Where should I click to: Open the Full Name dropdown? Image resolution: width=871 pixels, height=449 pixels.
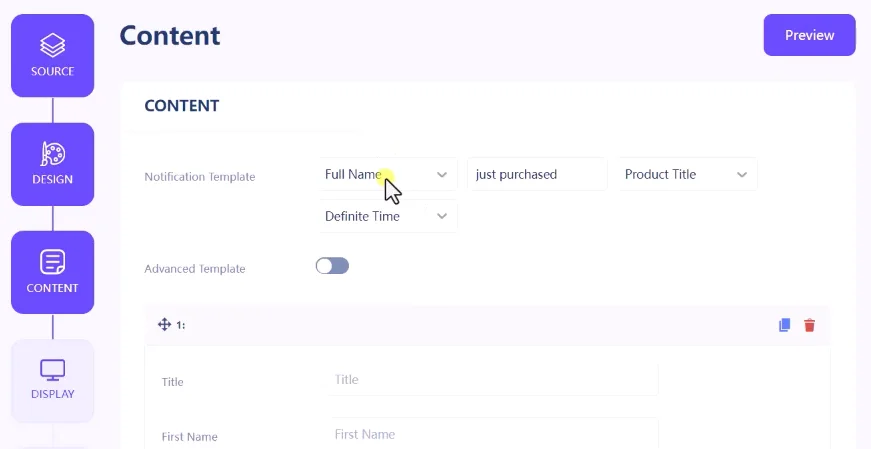click(x=388, y=174)
